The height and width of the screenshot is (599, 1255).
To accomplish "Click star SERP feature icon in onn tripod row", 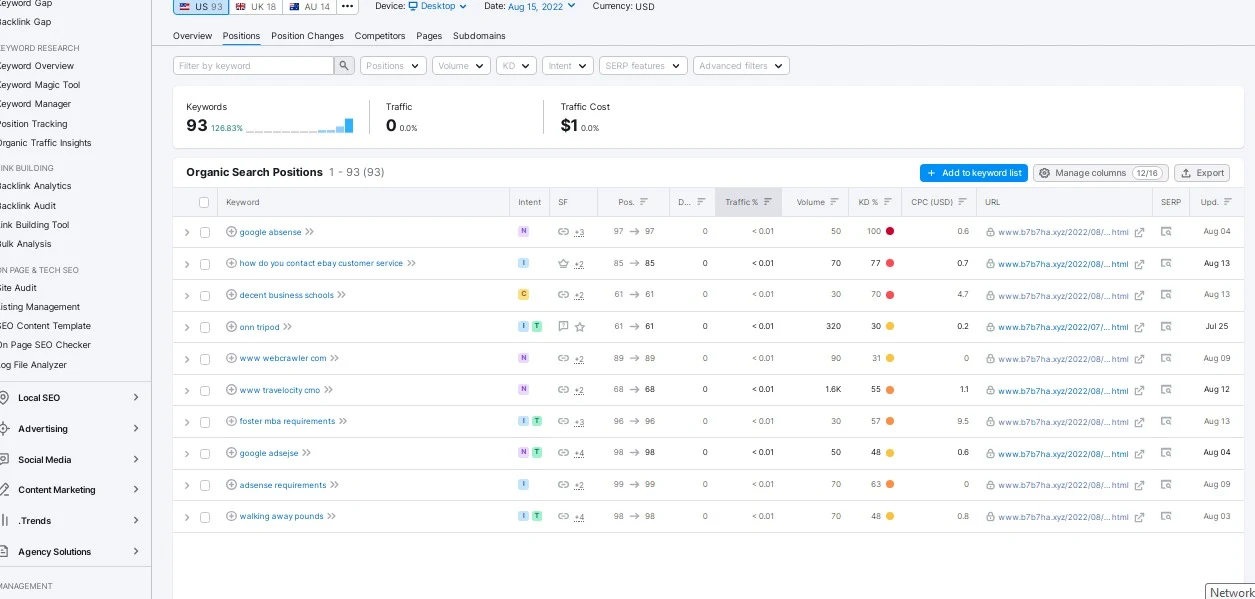I will (580, 326).
